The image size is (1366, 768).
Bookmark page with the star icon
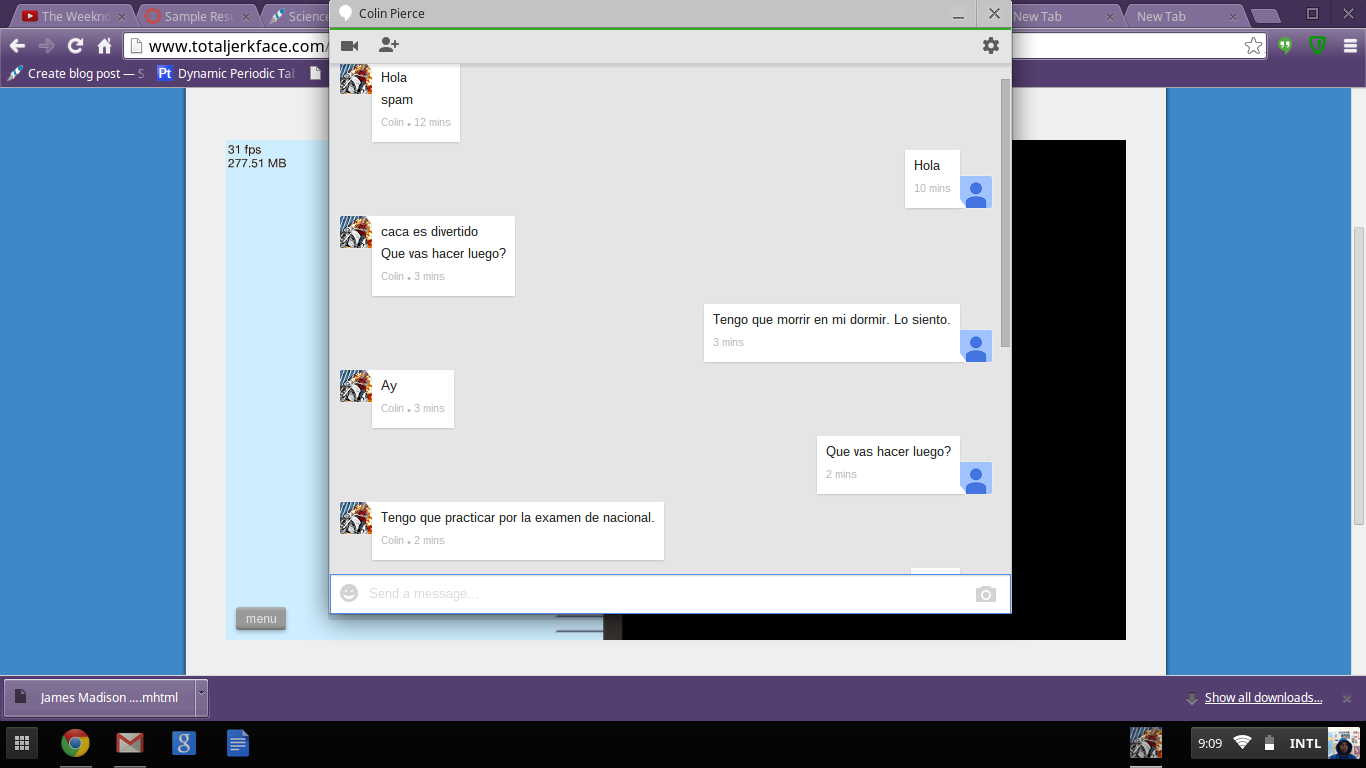1253,46
